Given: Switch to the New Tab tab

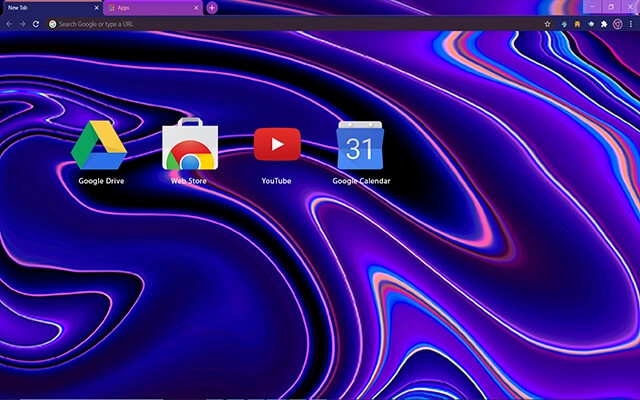Looking at the screenshot, I should coord(51,8).
